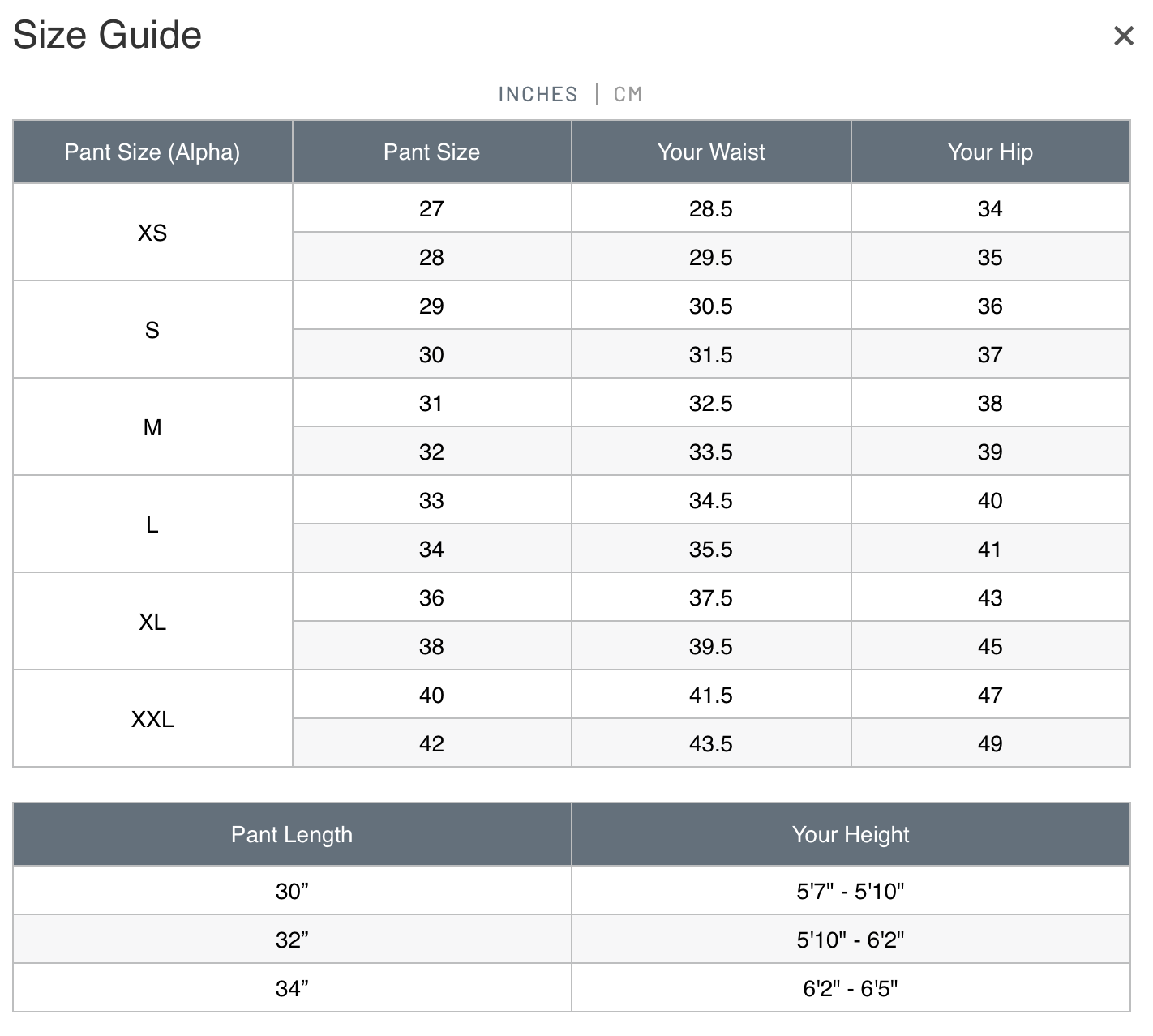Click the 5'7" - 5'10" height range cell
The height and width of the screenshot is (1036, 1153).
click(851, 892)
